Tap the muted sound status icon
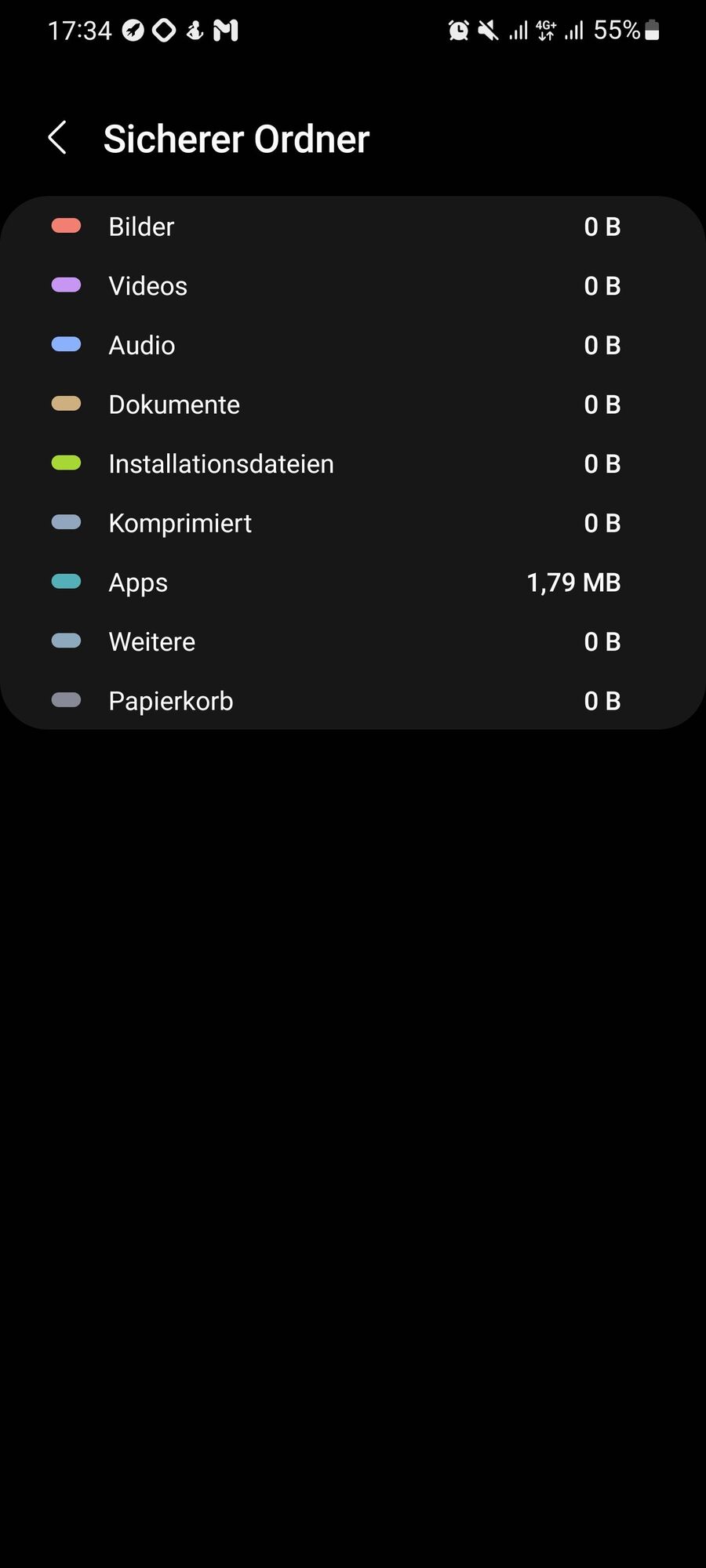The image size is (706, 1568). point(488,31)
